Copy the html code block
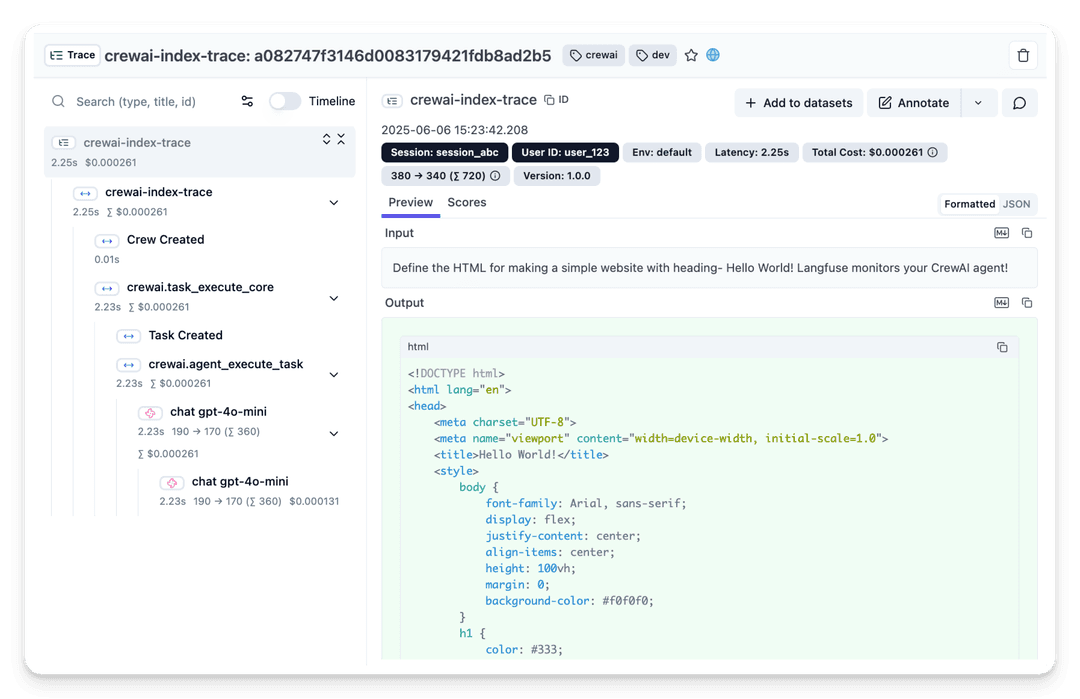This screenshot has width=1080, height=699. click(1002, 347)
